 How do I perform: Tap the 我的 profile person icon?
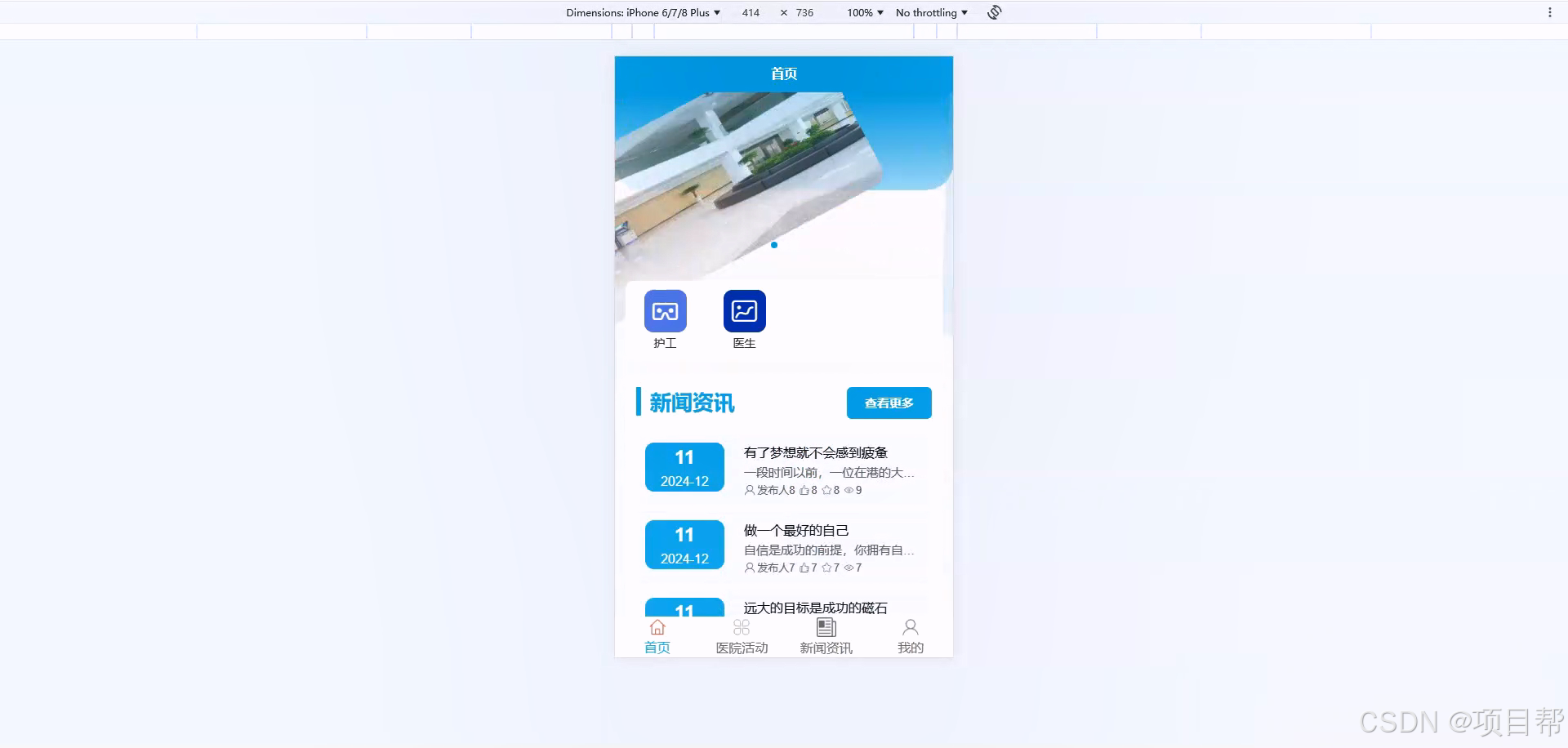(x=911, y=626)
